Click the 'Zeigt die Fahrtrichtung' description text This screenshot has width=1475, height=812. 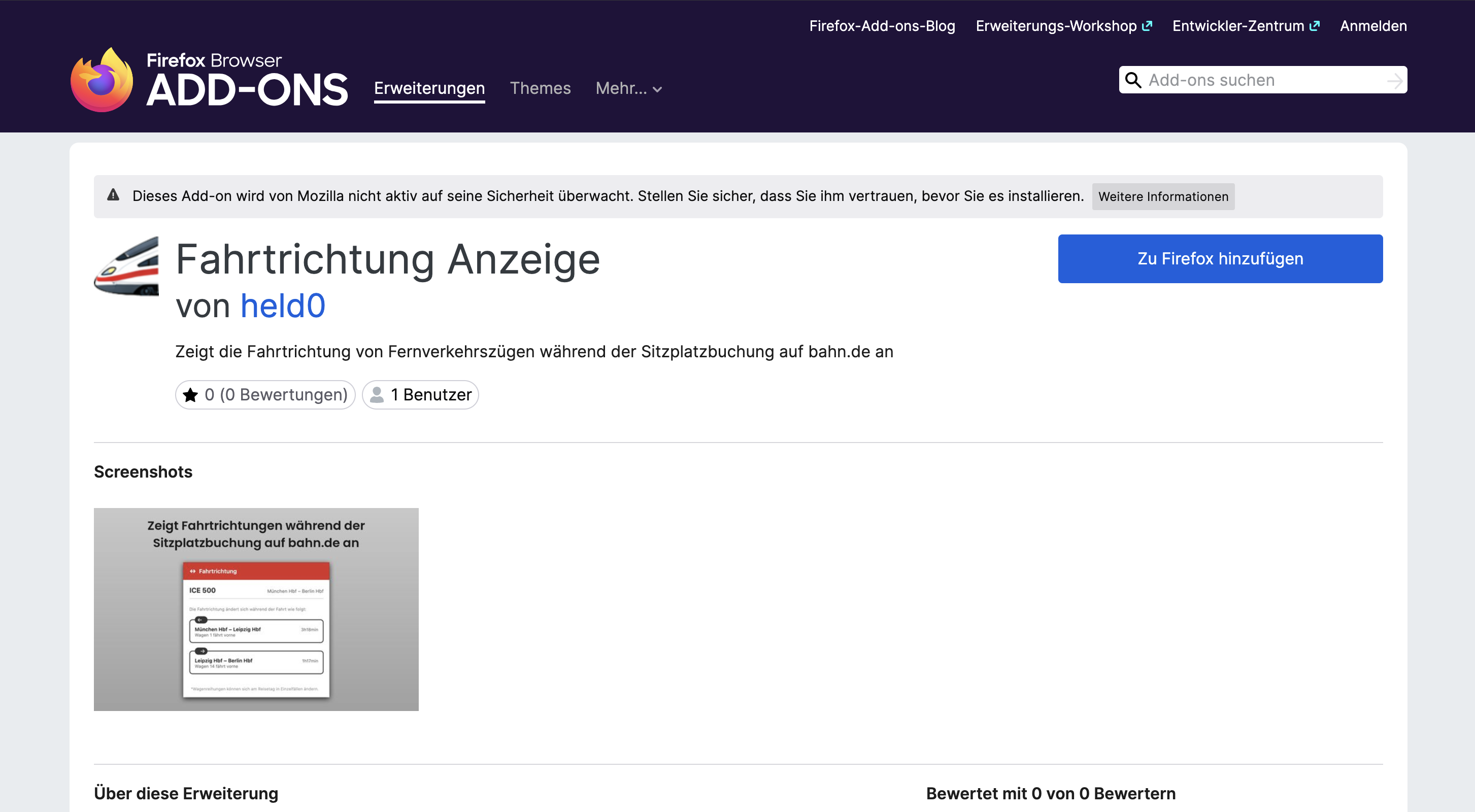click(533, 351)
